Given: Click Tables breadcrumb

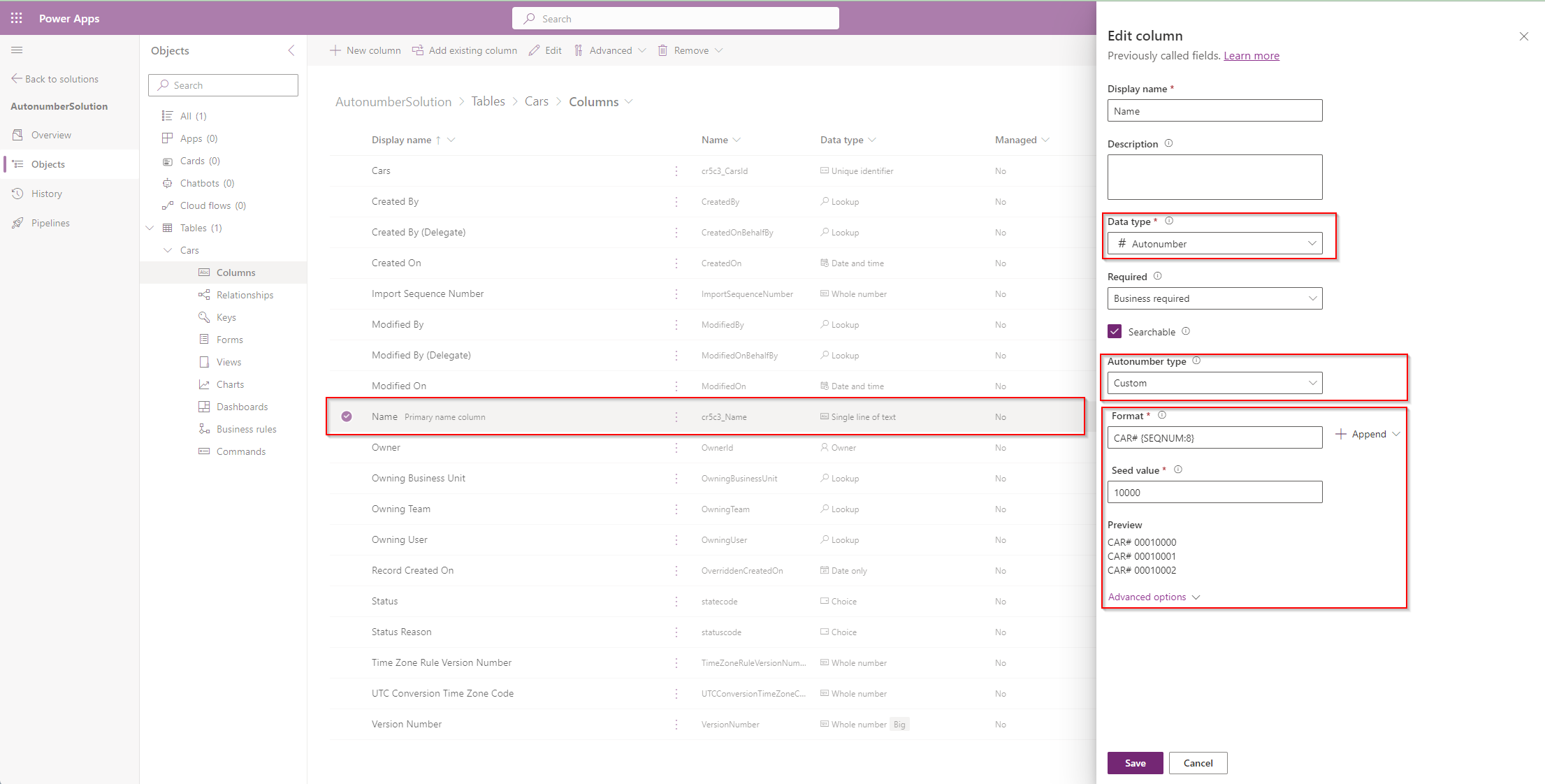Looking at the screenshot, I should [488, 101].
